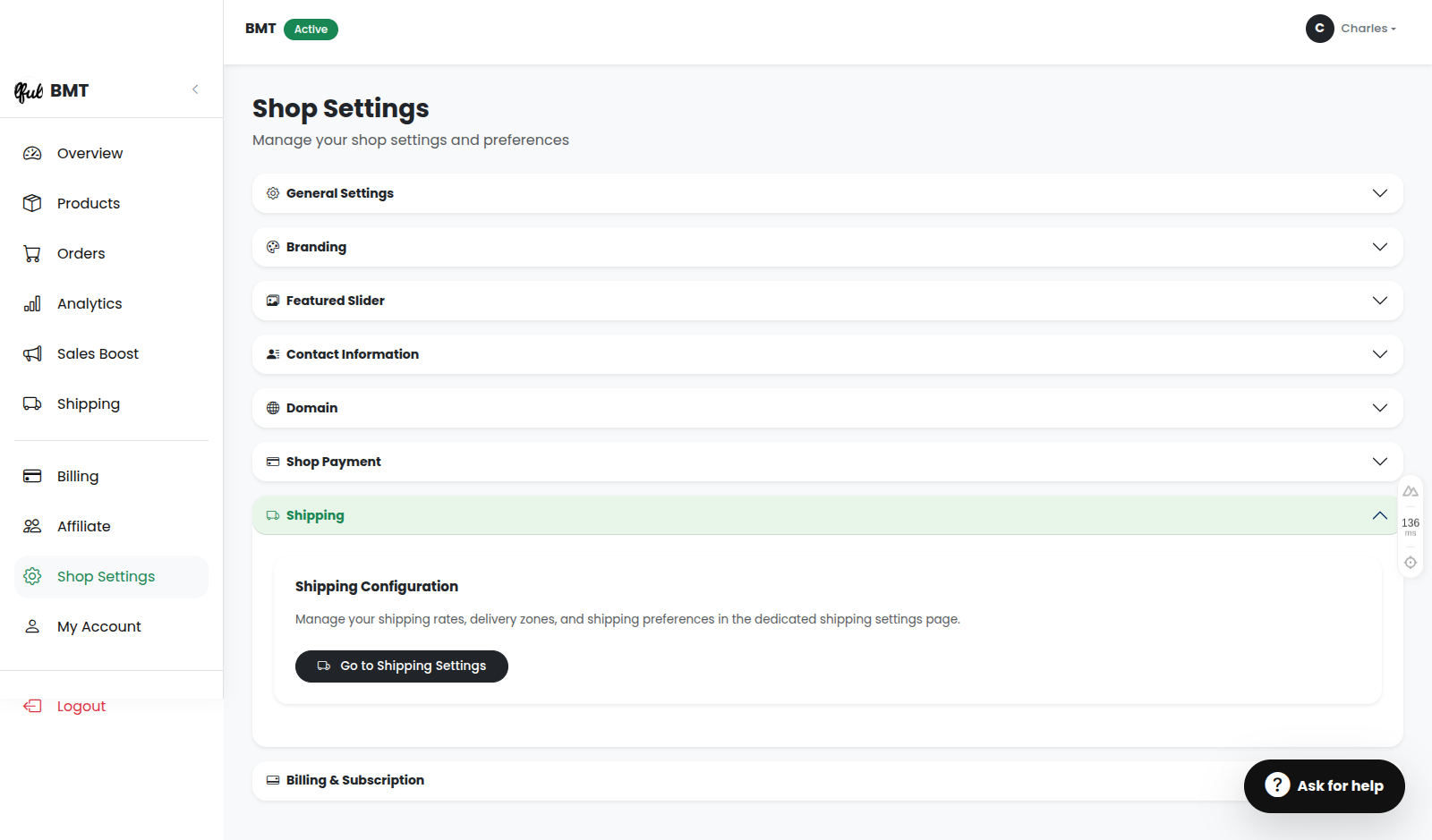Collapse the sidebar with the chevron

[195, 89]
